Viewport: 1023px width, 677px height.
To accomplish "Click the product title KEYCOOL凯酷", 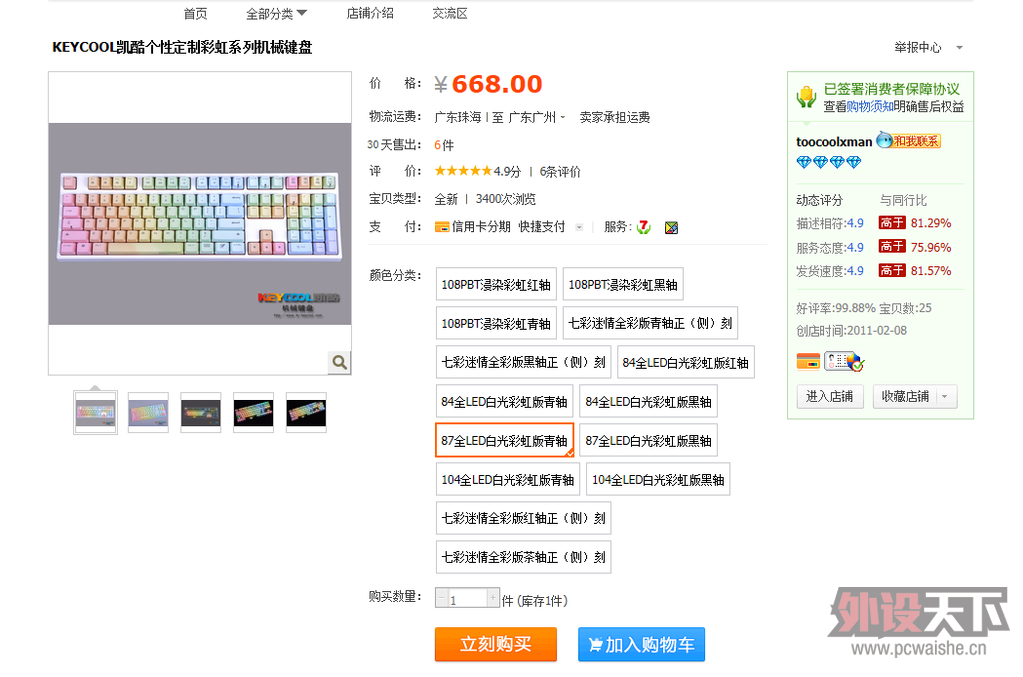I will coord(182,47).
